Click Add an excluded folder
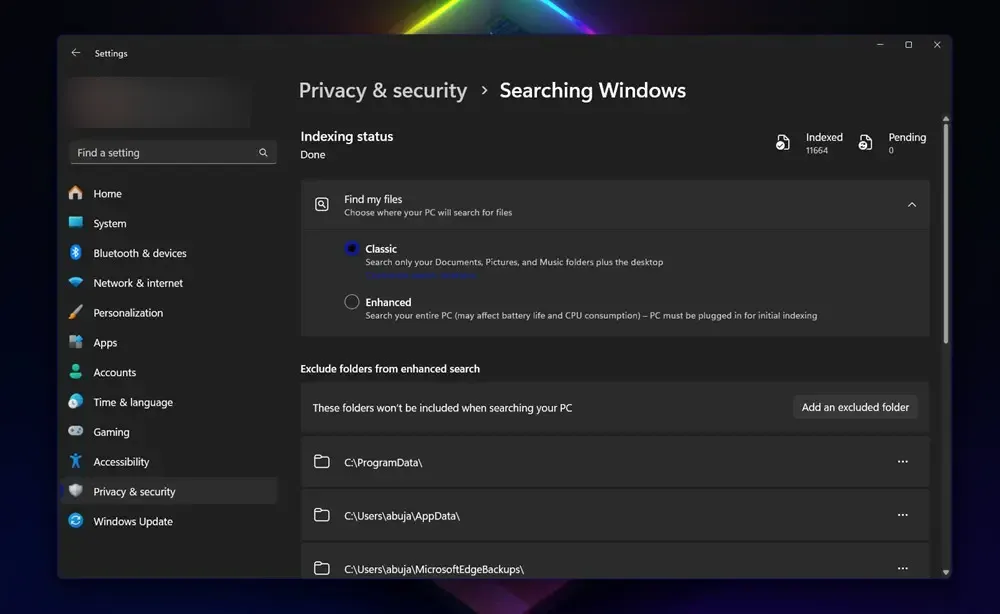Screen dimensions: 1000x614 click(855, 407)
